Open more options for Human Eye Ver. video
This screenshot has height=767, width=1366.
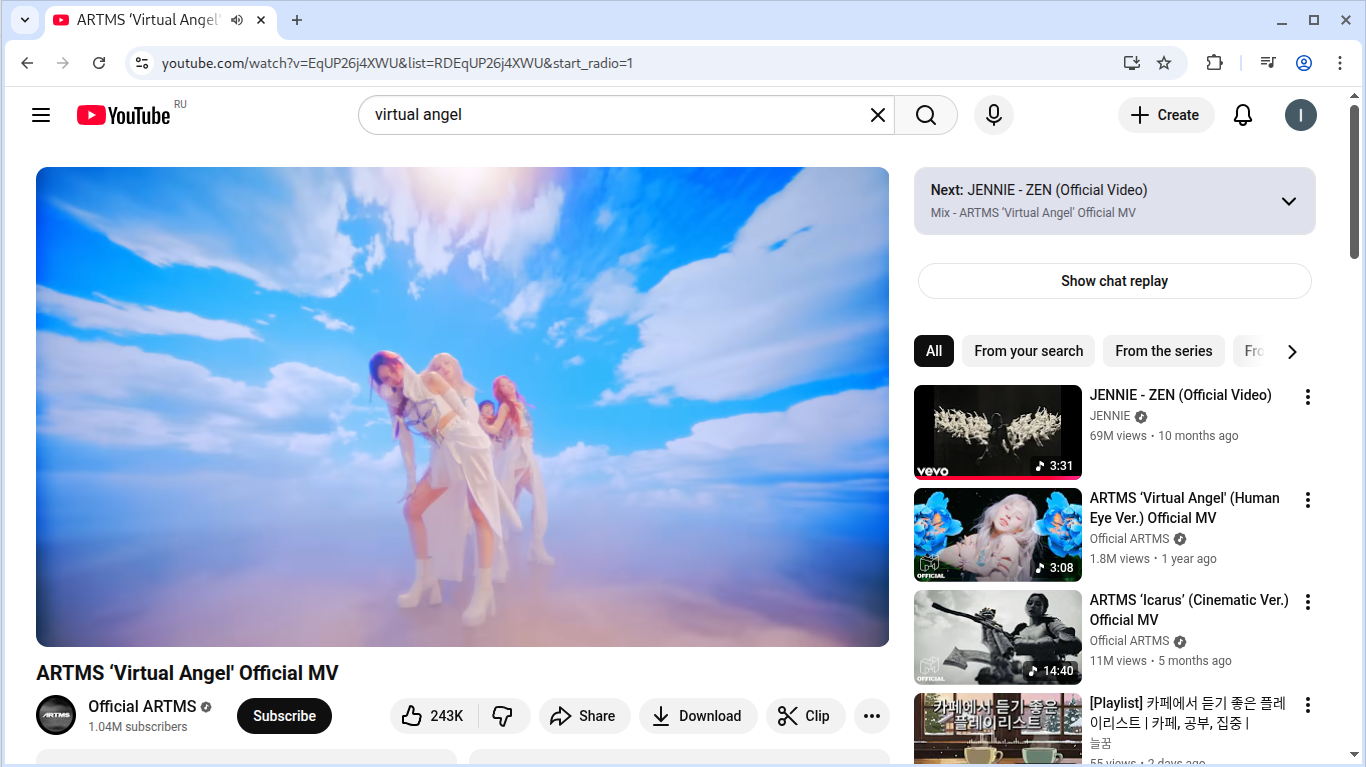(1307, 500)
